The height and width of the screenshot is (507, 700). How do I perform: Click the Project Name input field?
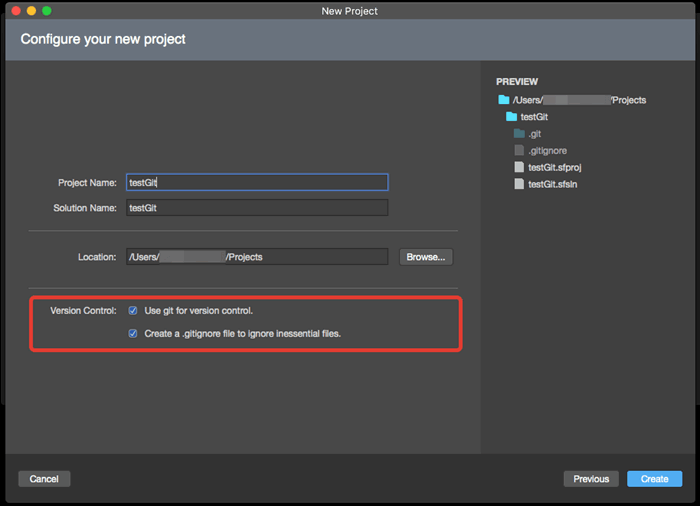point(257,182)
